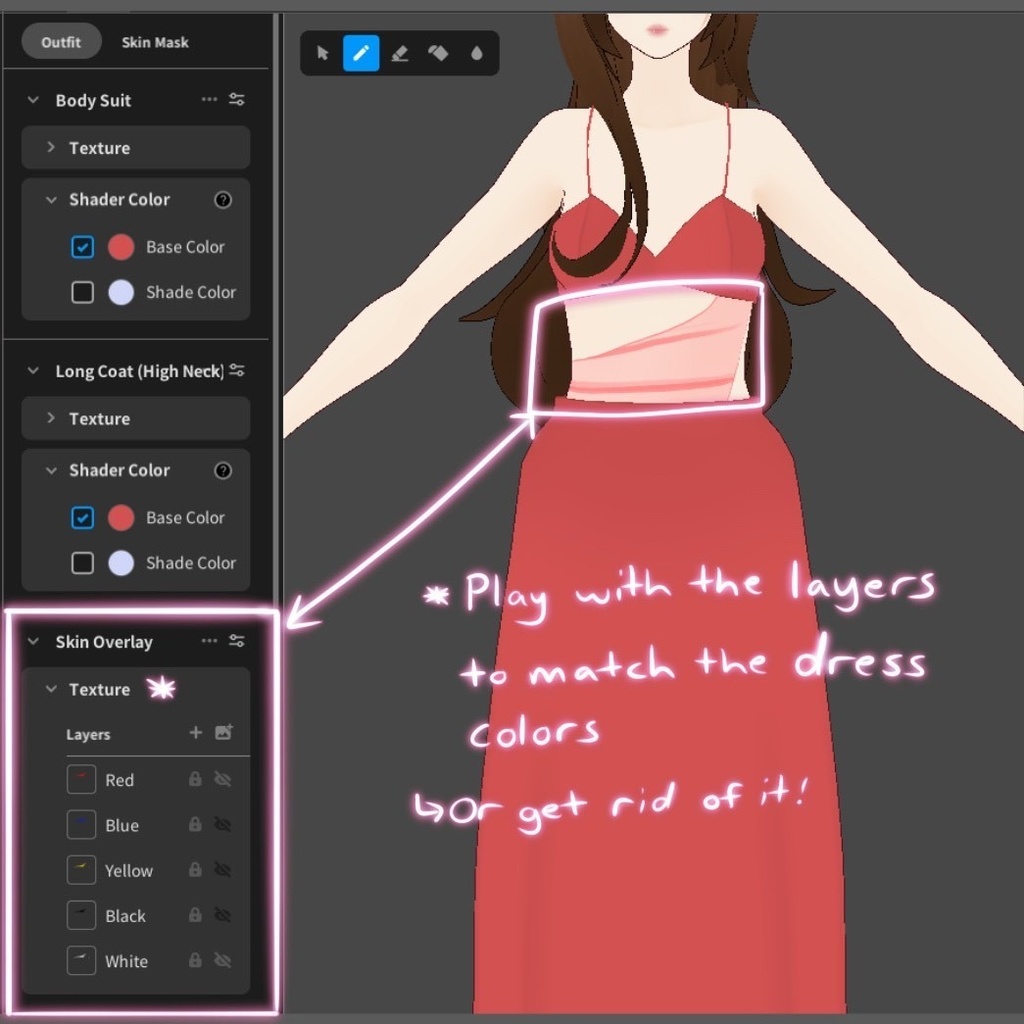Switch to the Outfit tab
Viewport: 1024px width, 1024px height.
[61, 42]
